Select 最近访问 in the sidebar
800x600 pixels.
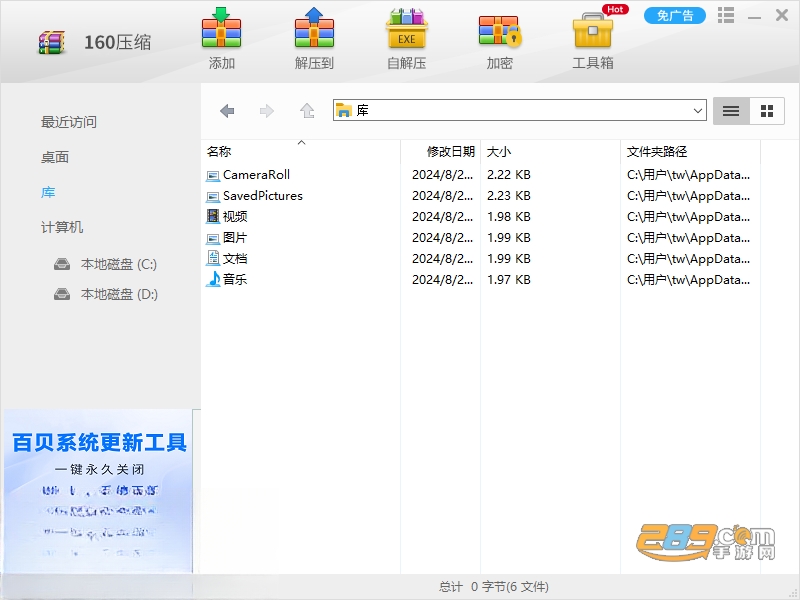pos(69,122)
